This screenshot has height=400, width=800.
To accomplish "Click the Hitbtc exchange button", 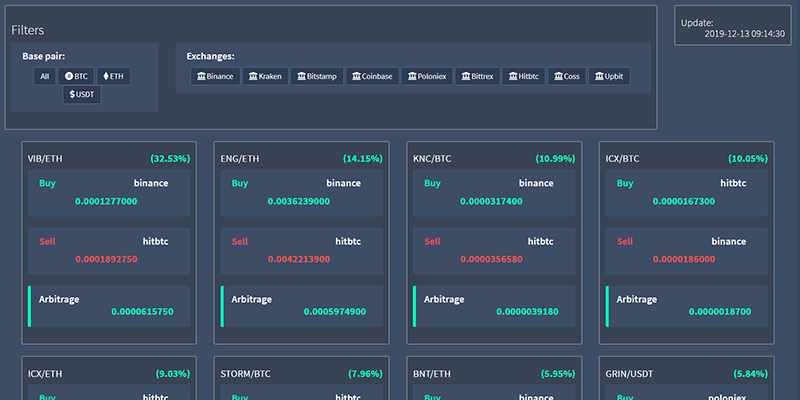I will (x=524, y=77).
